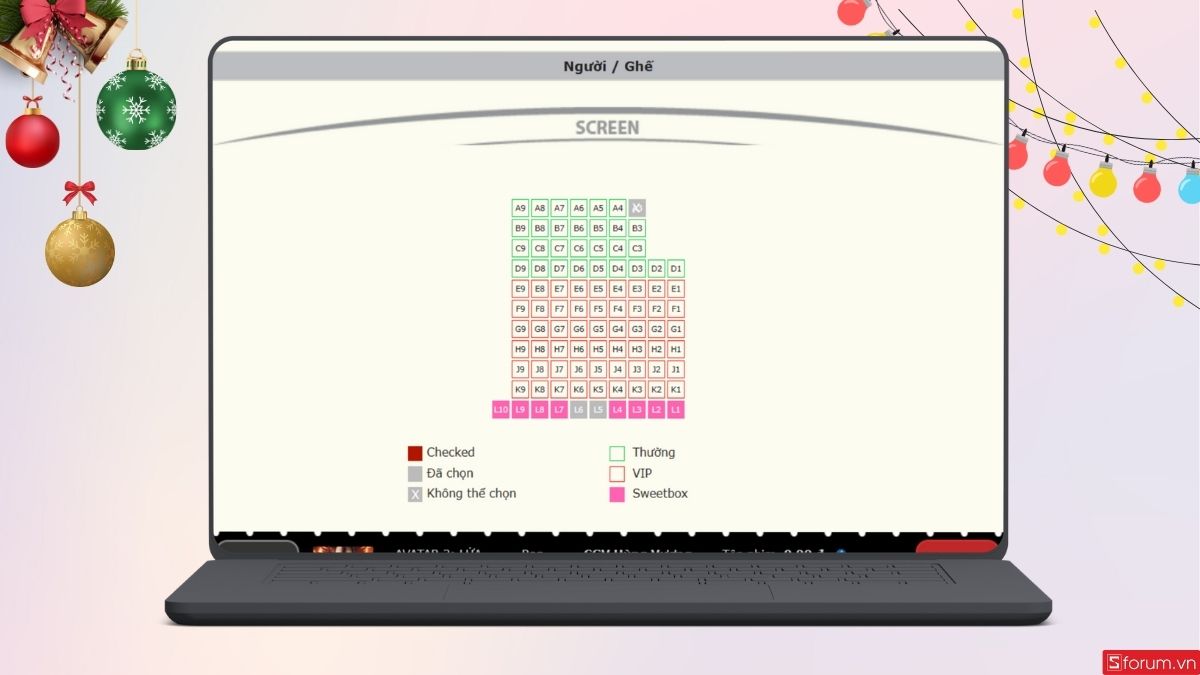Select seat A6

pyautogui.click(x=579, y=208)
